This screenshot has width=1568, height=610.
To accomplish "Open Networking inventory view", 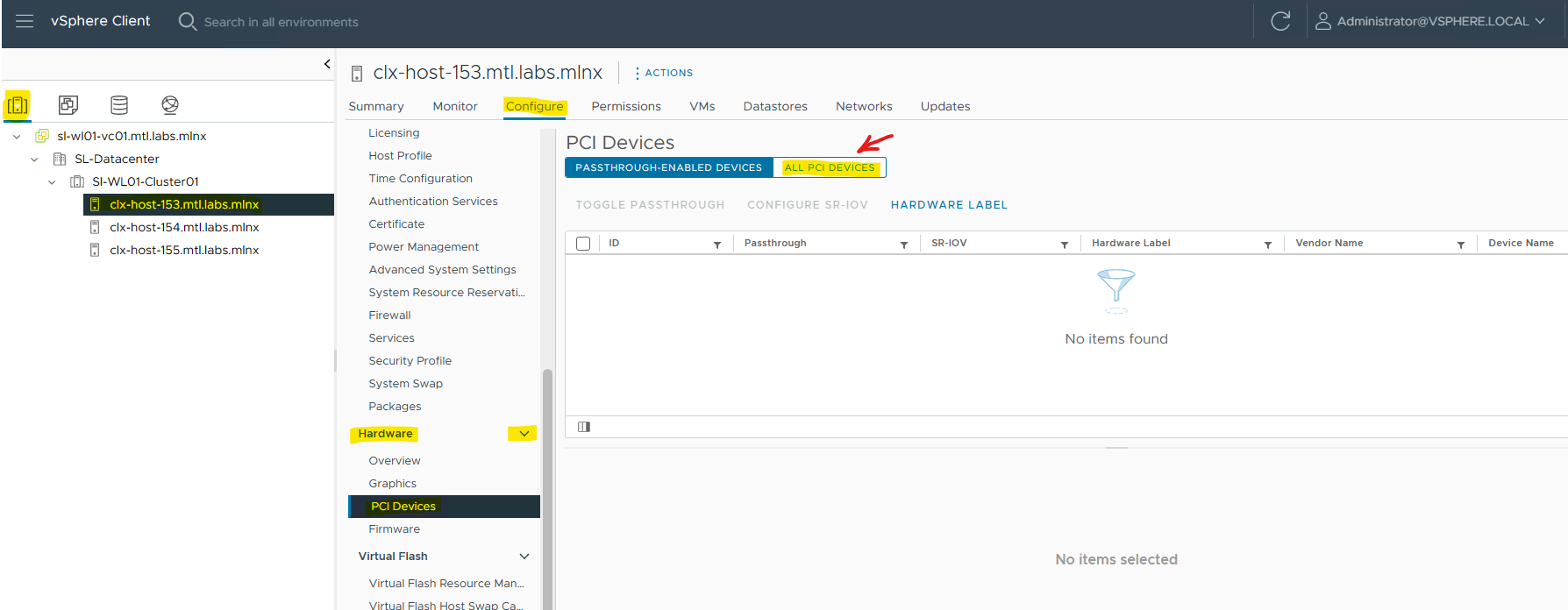I will (170, 105).
